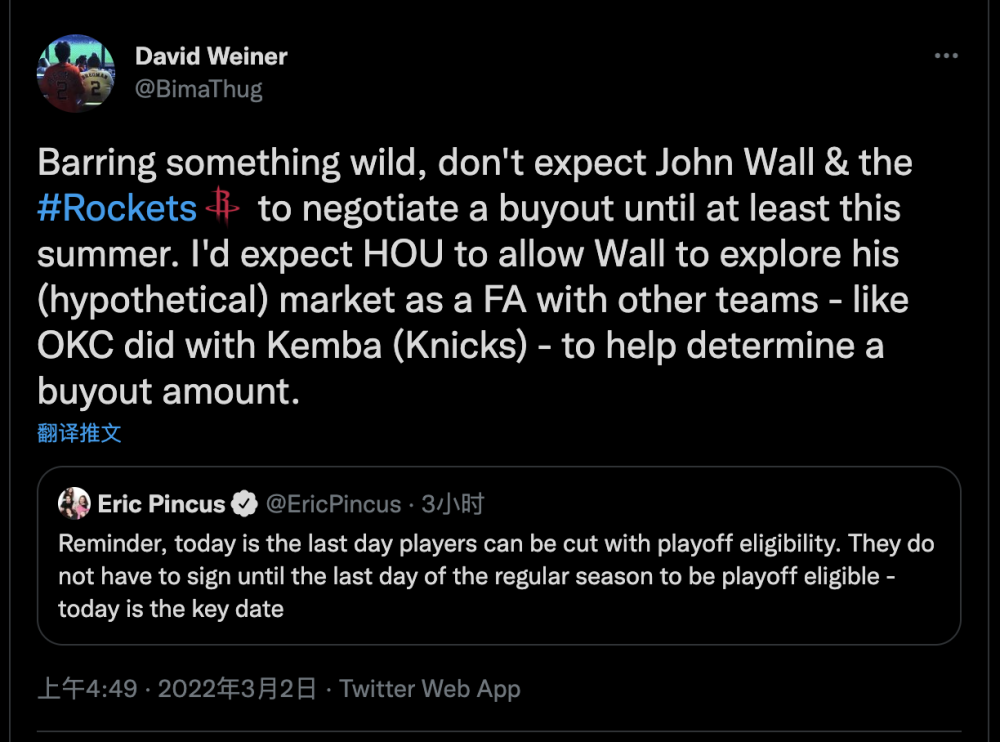Translate the tweet via 翻译推文
The image size is (1000, 742).
[80, 433]
